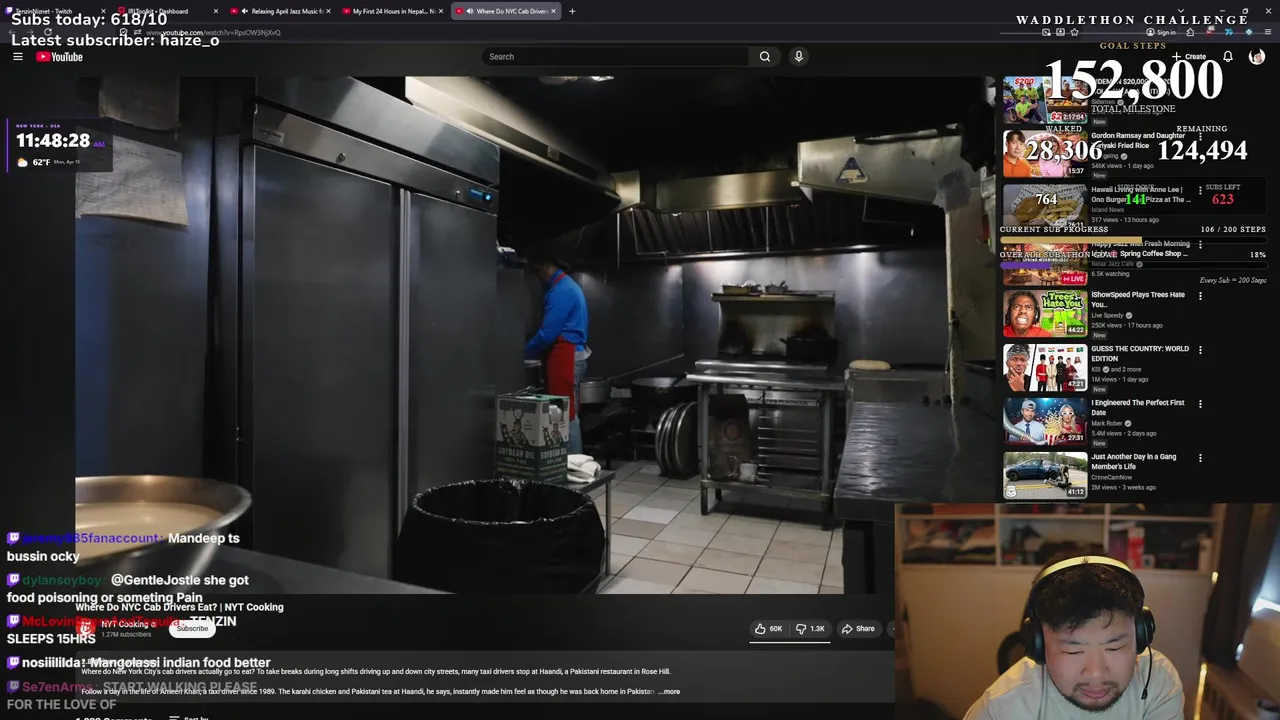Viewport: 1280px width, 720px height.
Task: Click the browser address bar URL
Action: [215, 32]
